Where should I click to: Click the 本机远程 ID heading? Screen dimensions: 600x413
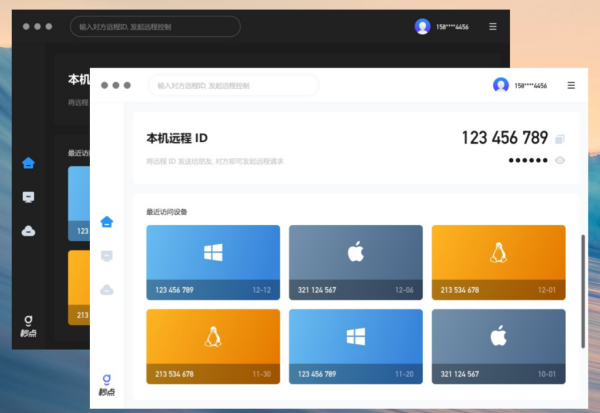tap(177, 138)
